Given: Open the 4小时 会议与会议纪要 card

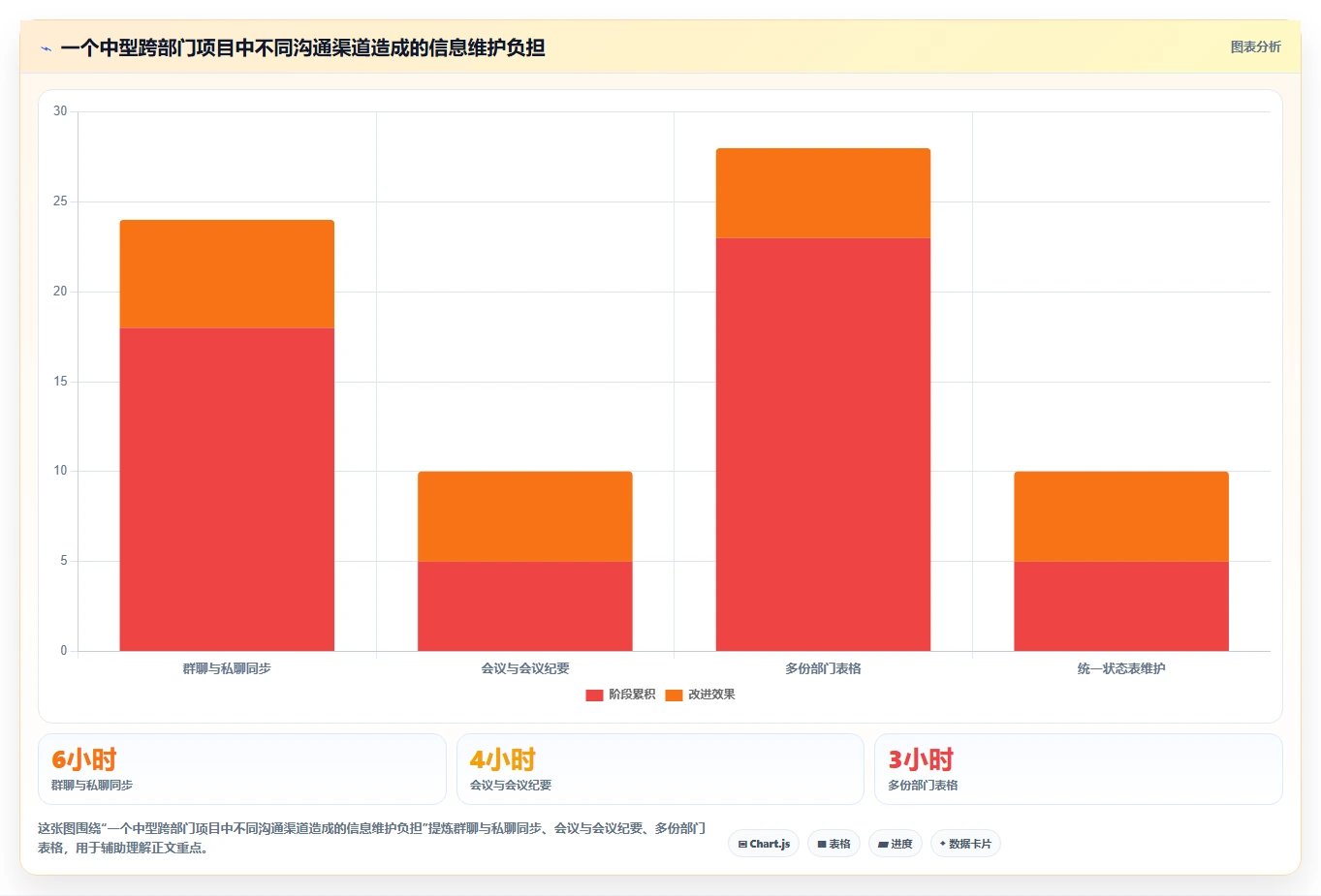Looking at the screenshot, I should click(660, 769).
